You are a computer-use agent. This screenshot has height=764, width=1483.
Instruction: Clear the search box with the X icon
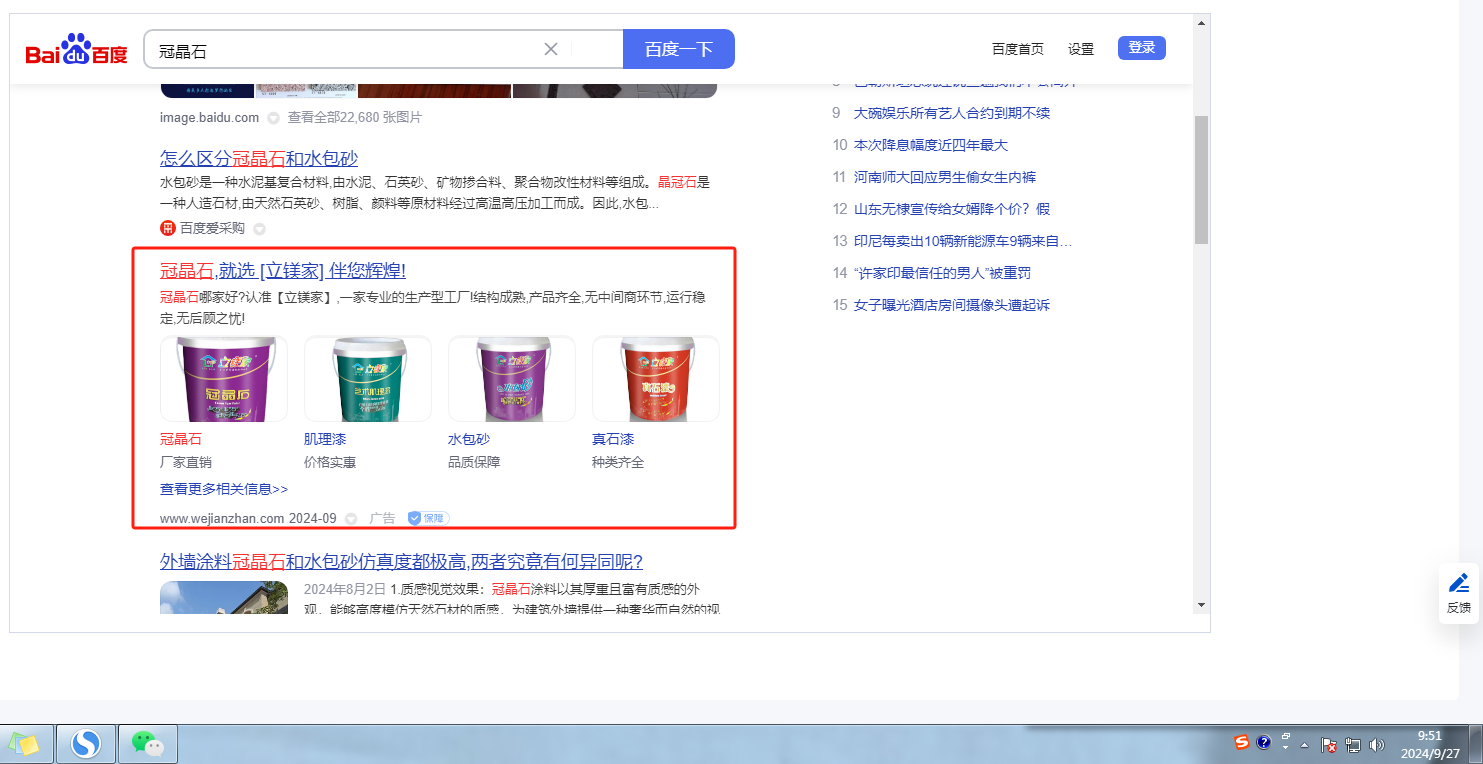[551, 49]
